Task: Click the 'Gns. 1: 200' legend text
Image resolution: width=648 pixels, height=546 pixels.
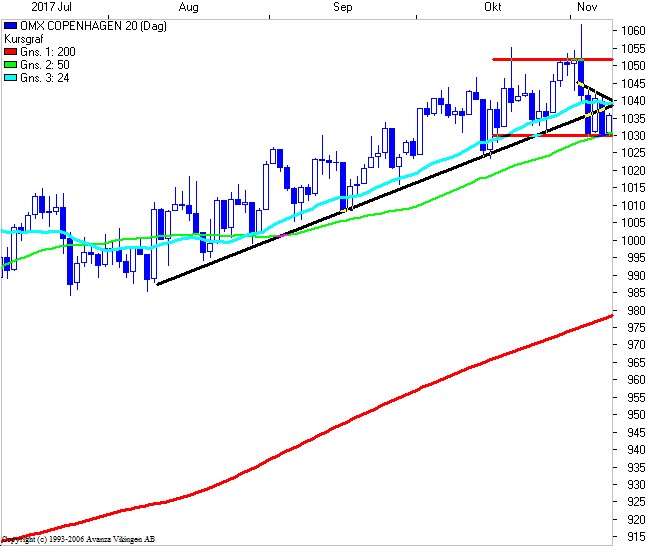Action: [x=48, y=52]
